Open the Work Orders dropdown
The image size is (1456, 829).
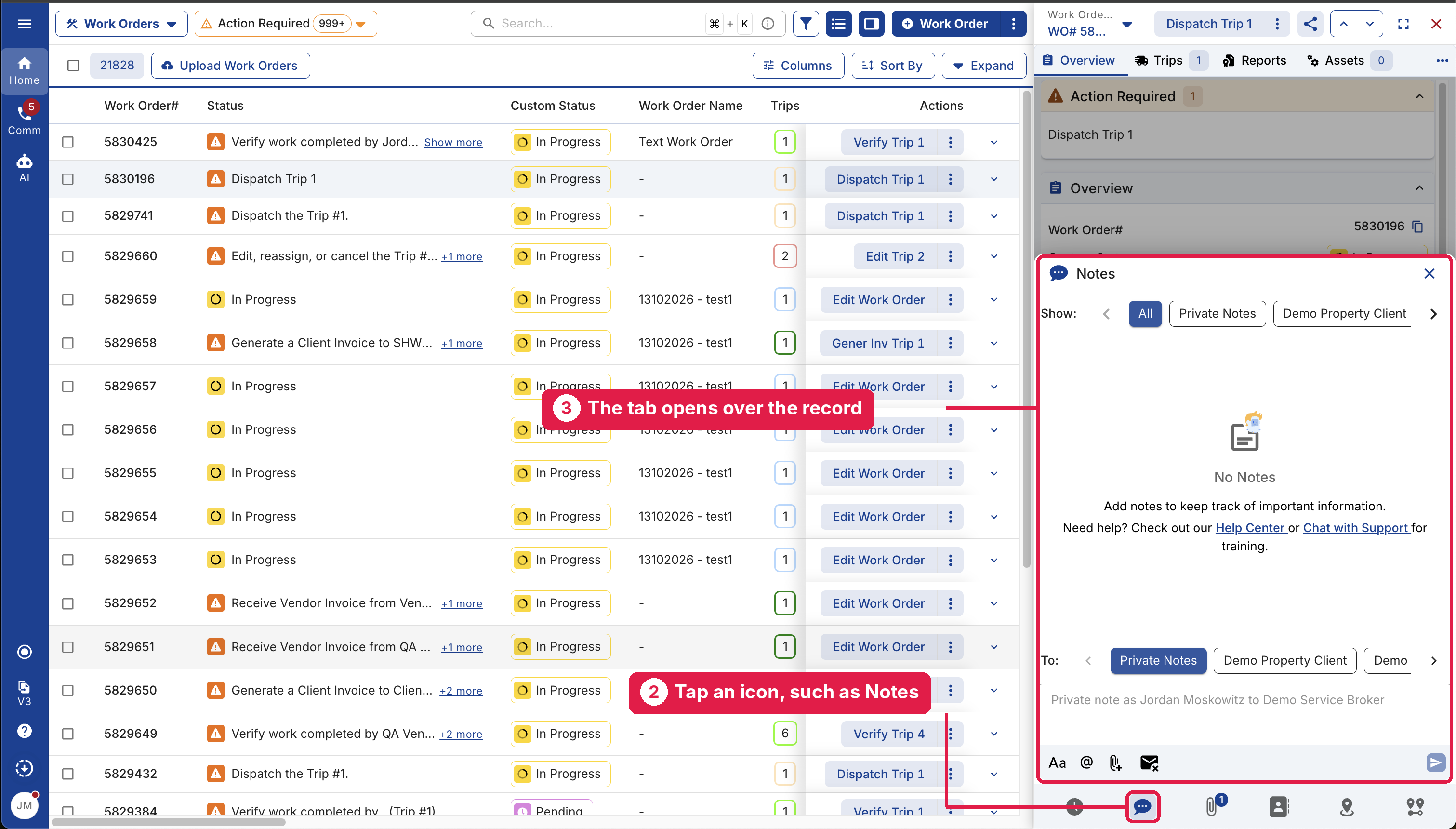pyautogui.click(x=121, y=23)
